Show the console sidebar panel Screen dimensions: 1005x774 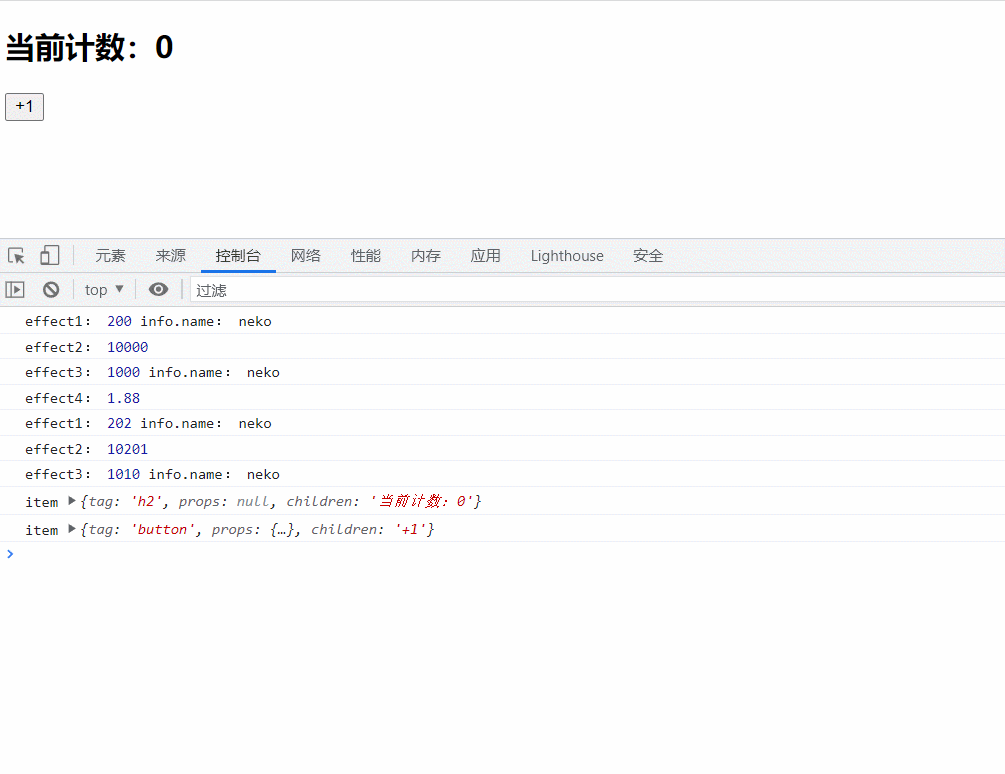click(15, 290)
